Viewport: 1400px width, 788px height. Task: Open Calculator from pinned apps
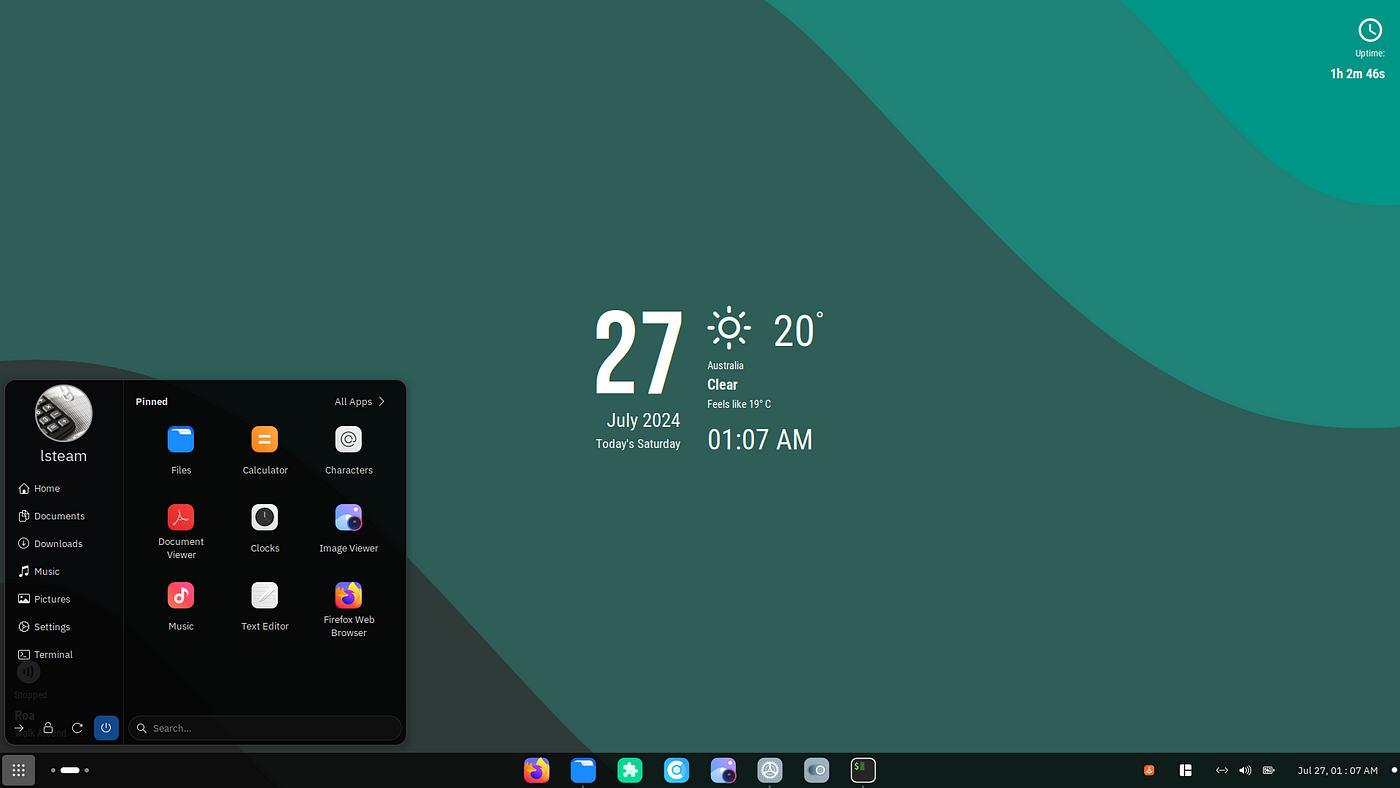pos(264,440)
